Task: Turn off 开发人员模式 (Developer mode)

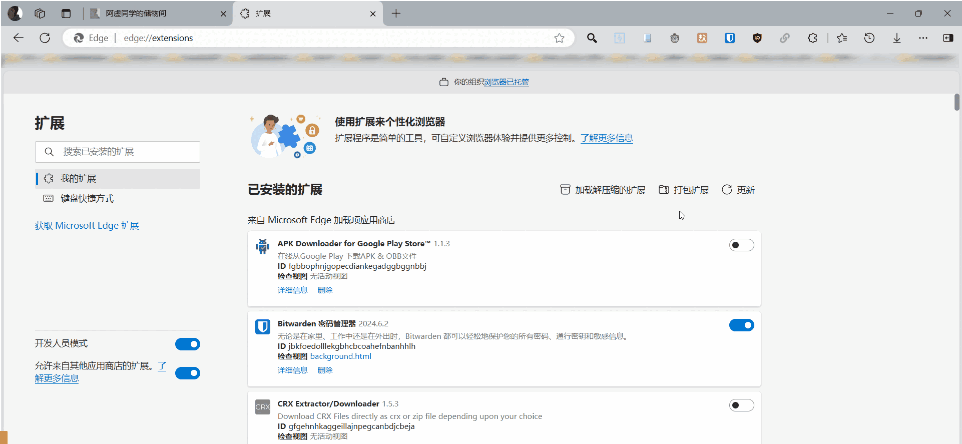Action: [x=187, y=344]
